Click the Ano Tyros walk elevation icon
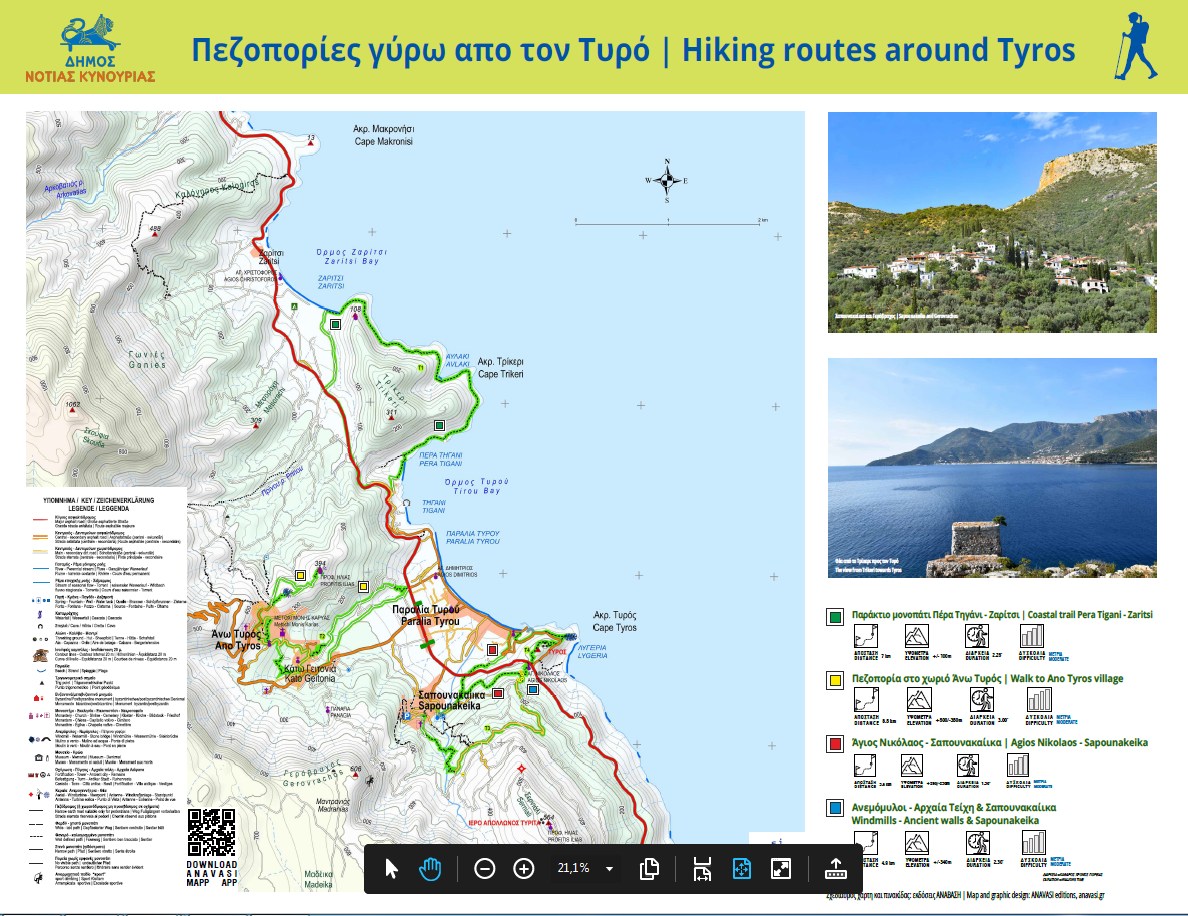Screen dimensions: 1188x916 (919, 700)
